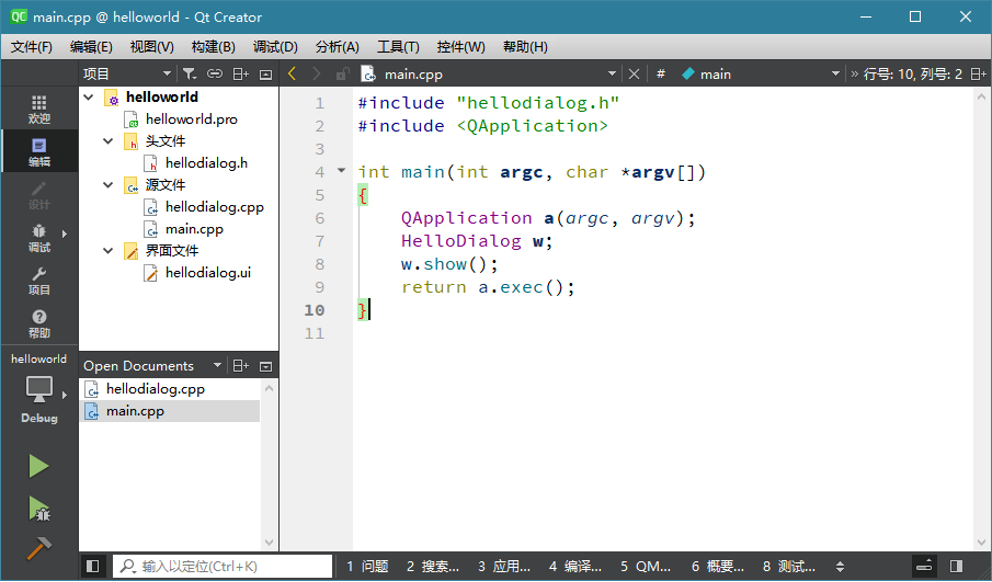Viewport: 992px width, 582px height.
Task: Click the editor vertical scrollbar down arrow
Action: [x=981, y=543]
